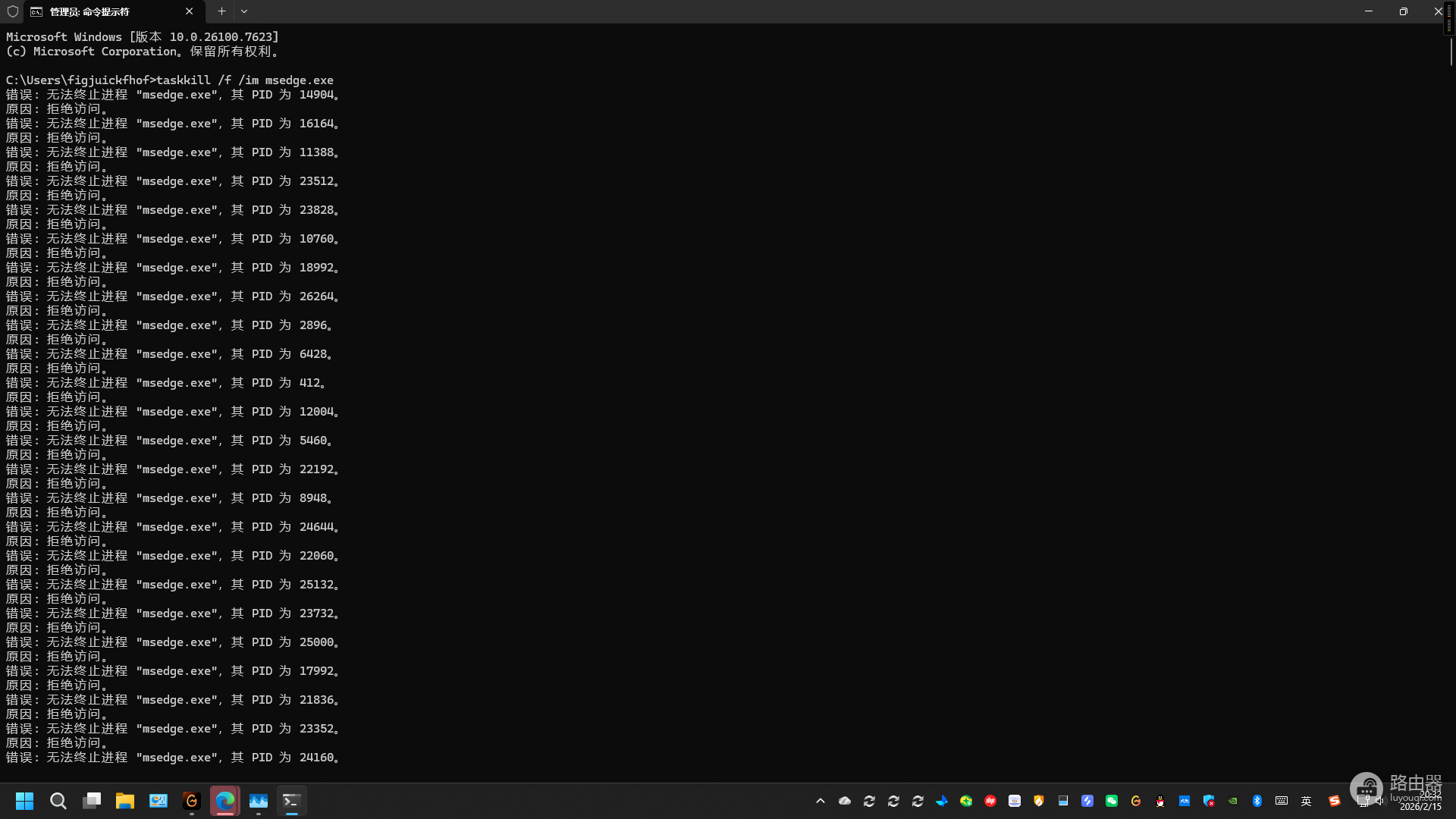Open the WeChat tray icon
Screen dimensions: 1456x819
click(1112, 801)
